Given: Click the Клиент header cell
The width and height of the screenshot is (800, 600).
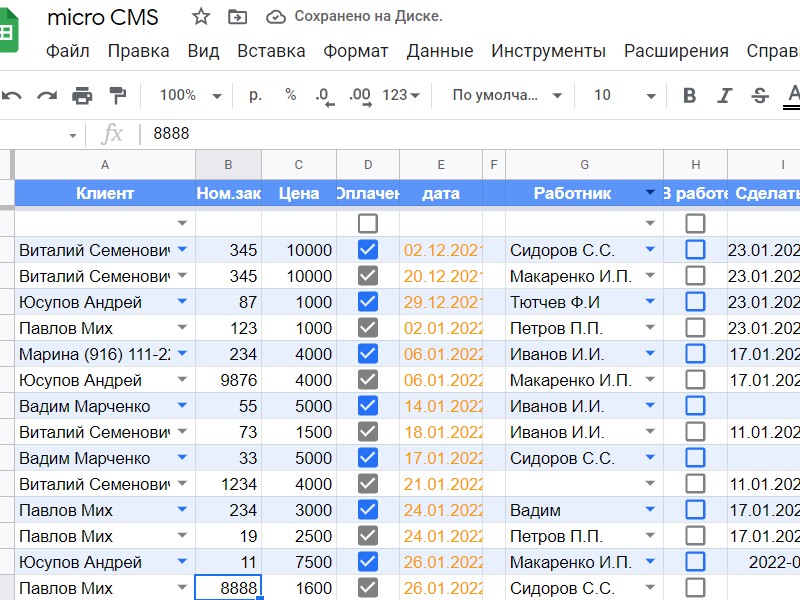Looking at the screenshot, I should 105,193.
